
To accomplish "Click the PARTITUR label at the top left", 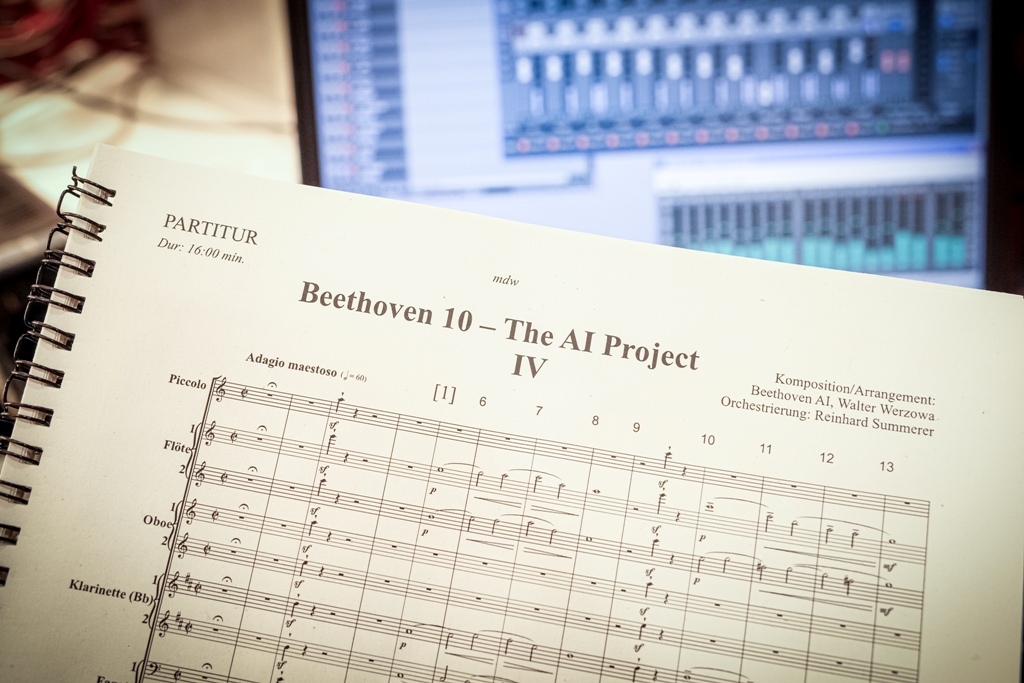I will click(212, 229).
